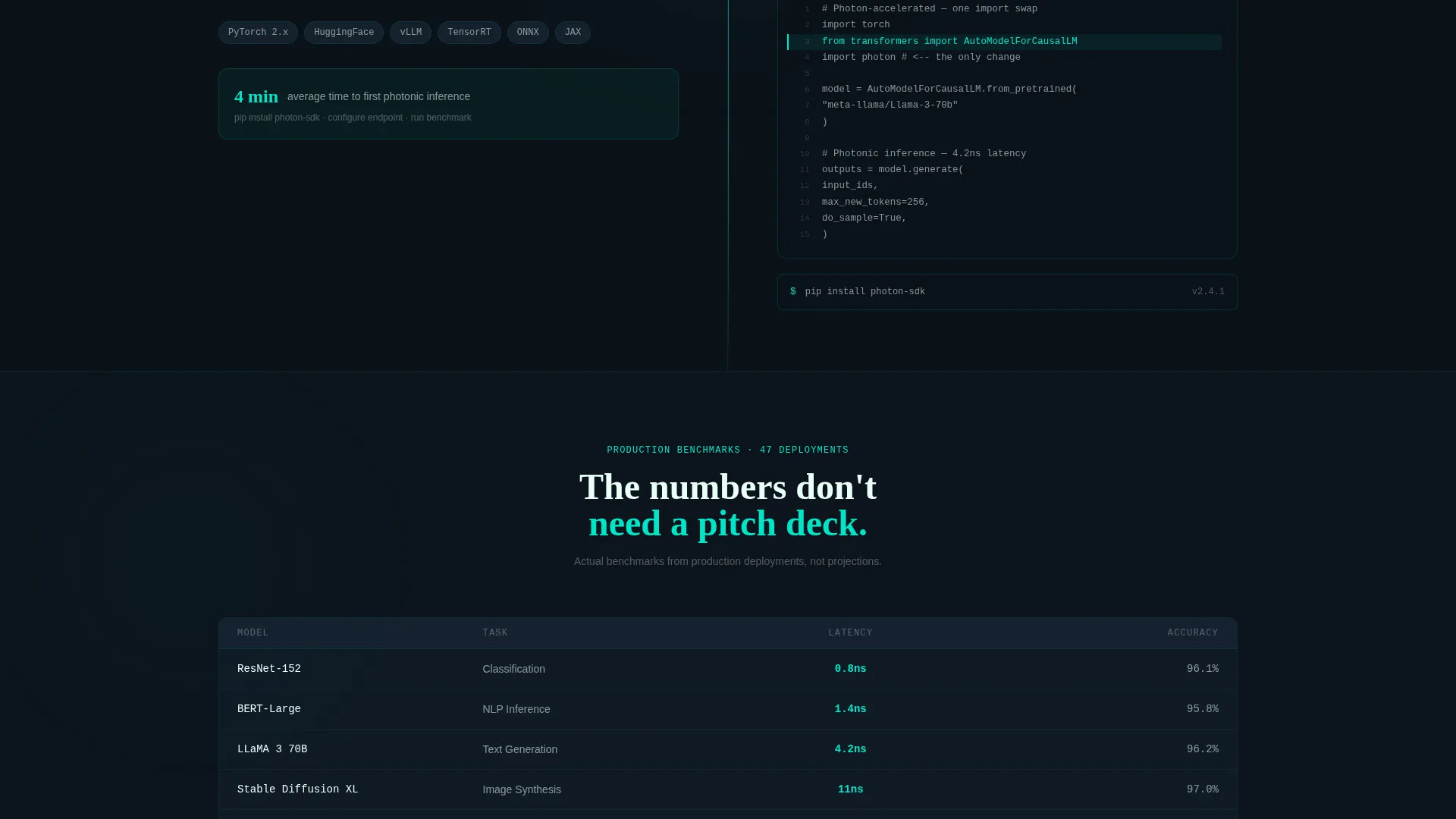Viewport: 1456px width, 819px height.
Task: Click the MODEL column header
Action: pos(253,633)
